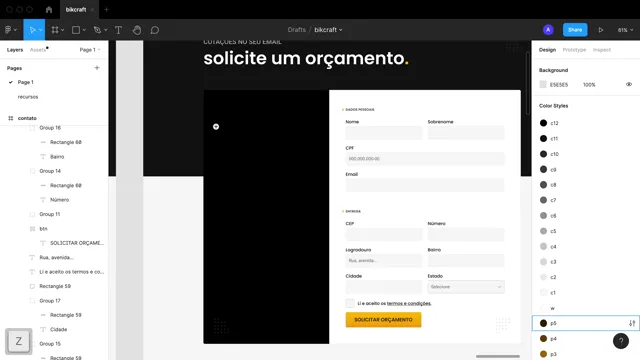Image resolution: width=640 pixels, height=360 pixels.
Task: Add a new page with plus icon
Action: tap(97, 68)
